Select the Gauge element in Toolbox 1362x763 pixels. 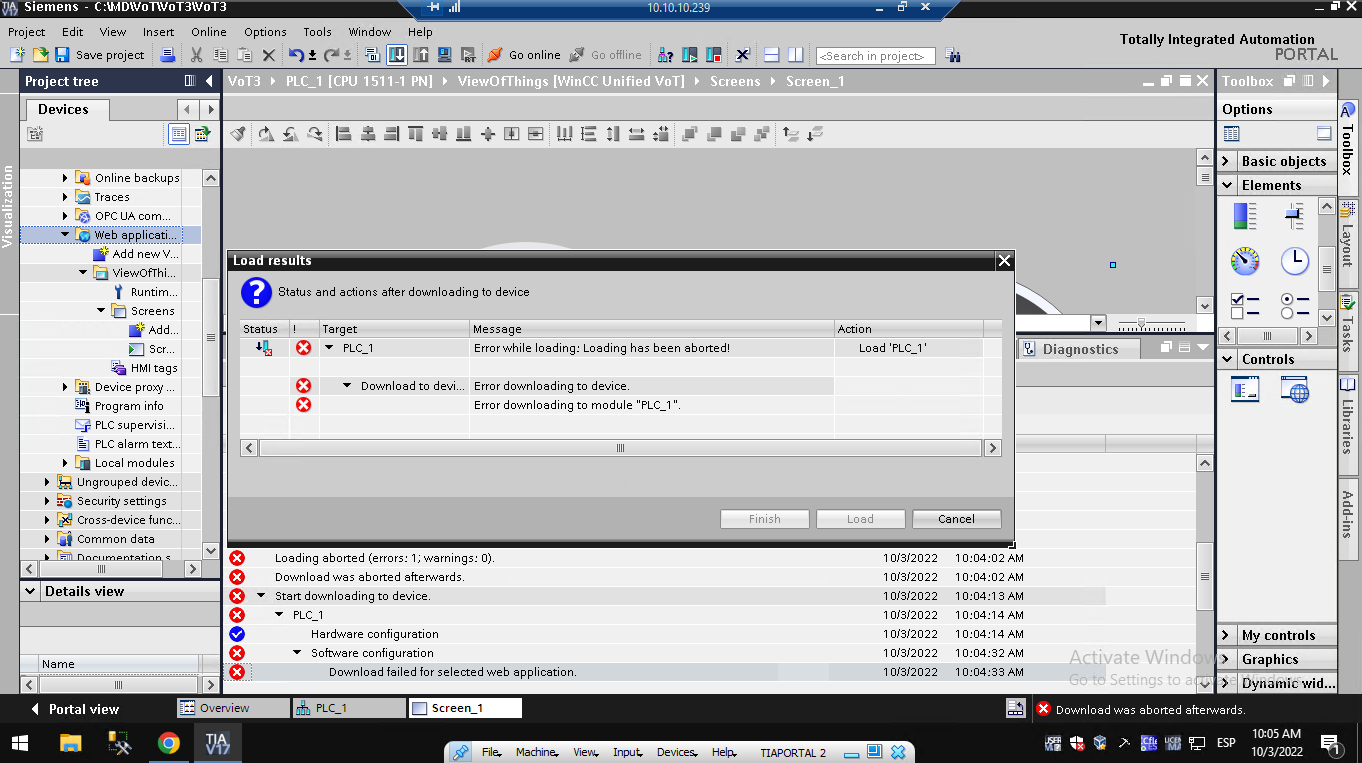pos(1245,261)
